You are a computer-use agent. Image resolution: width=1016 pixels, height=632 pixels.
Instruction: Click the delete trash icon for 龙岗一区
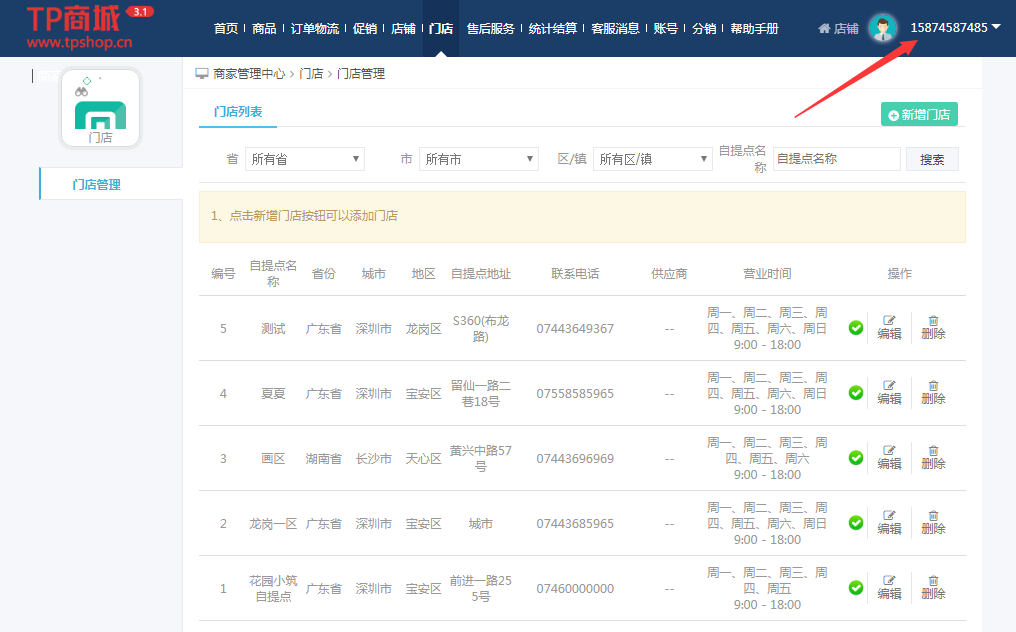[933, 516]
